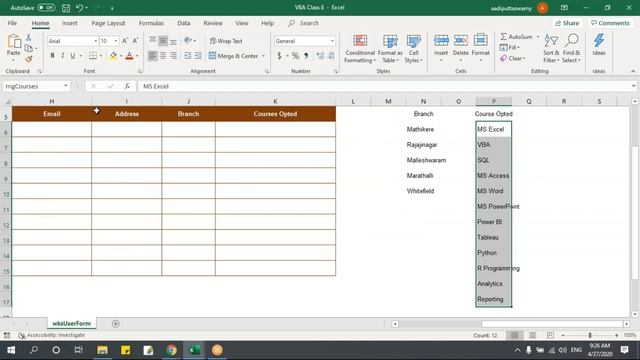
Task: Click the column K header
Action: tap(276, 101)
